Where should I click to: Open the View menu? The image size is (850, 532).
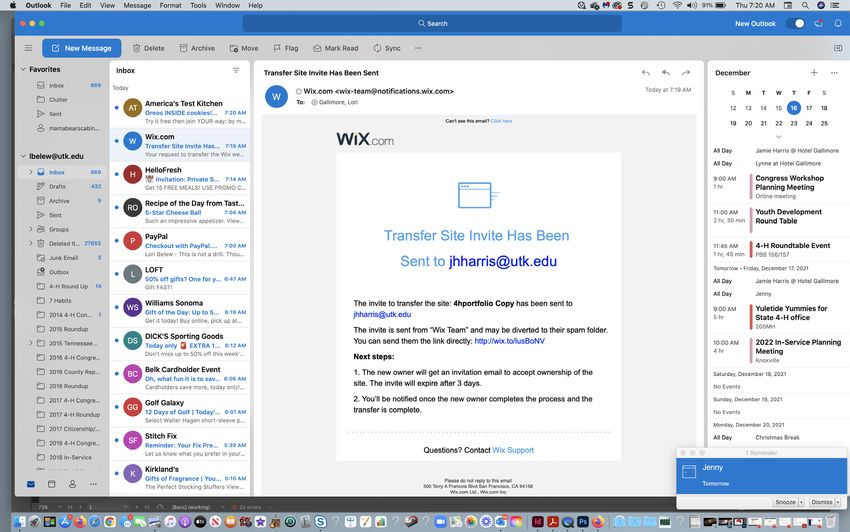(107, 5)
